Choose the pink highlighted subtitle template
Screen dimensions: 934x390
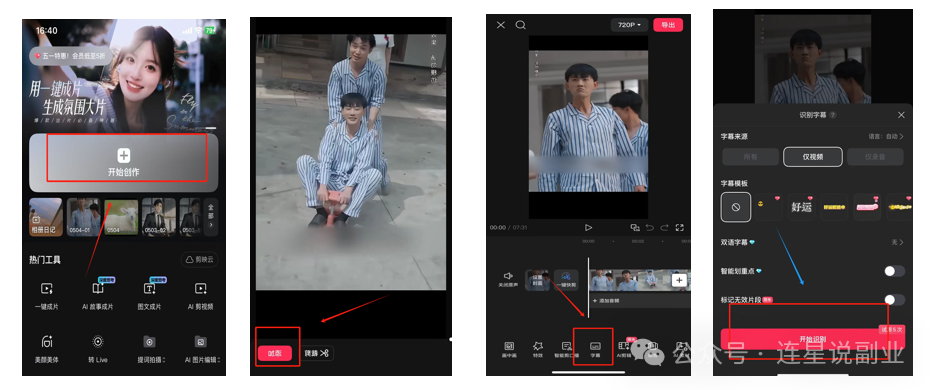(x=867, y=207)
